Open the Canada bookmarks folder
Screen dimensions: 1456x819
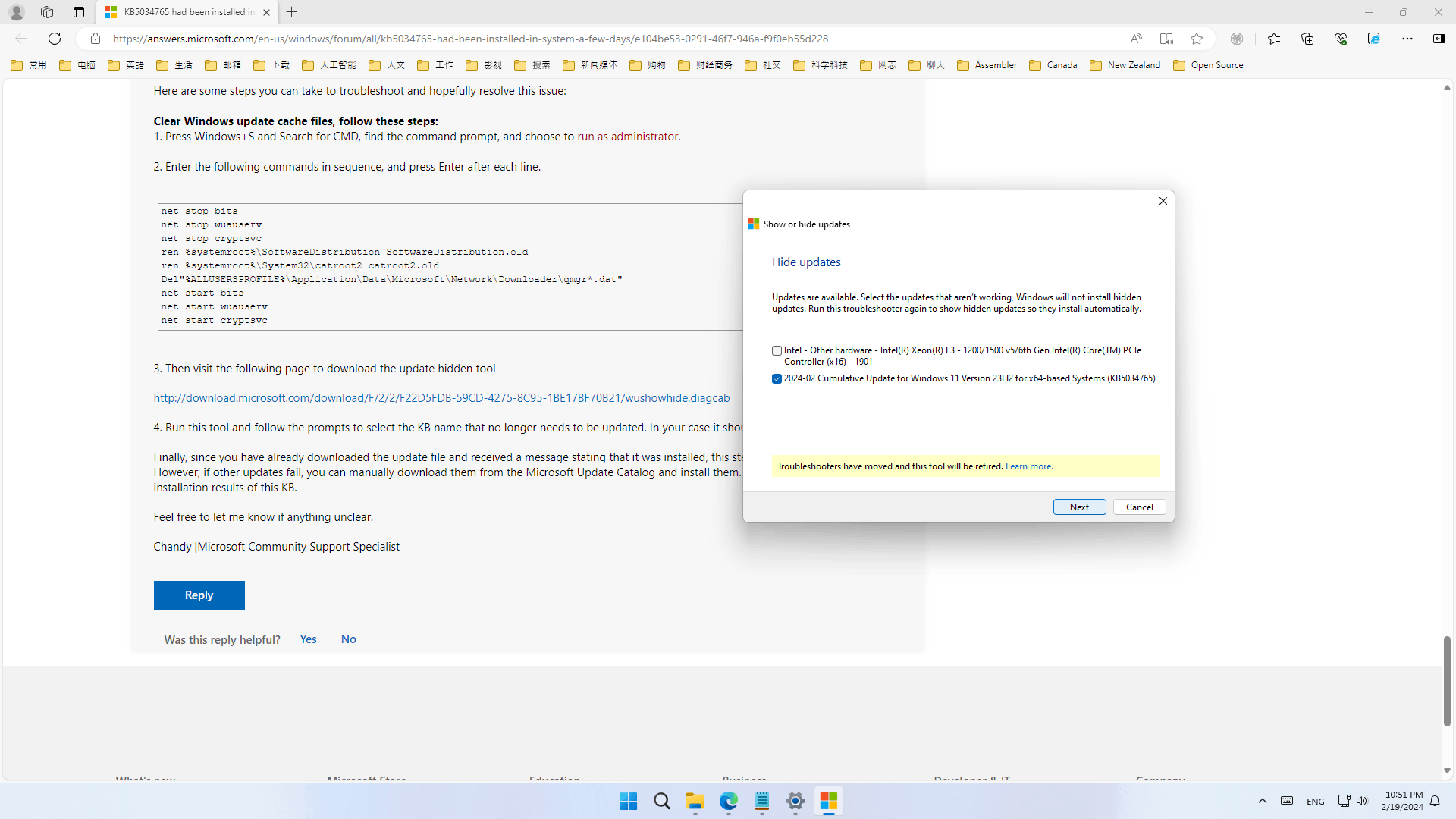1053,65
